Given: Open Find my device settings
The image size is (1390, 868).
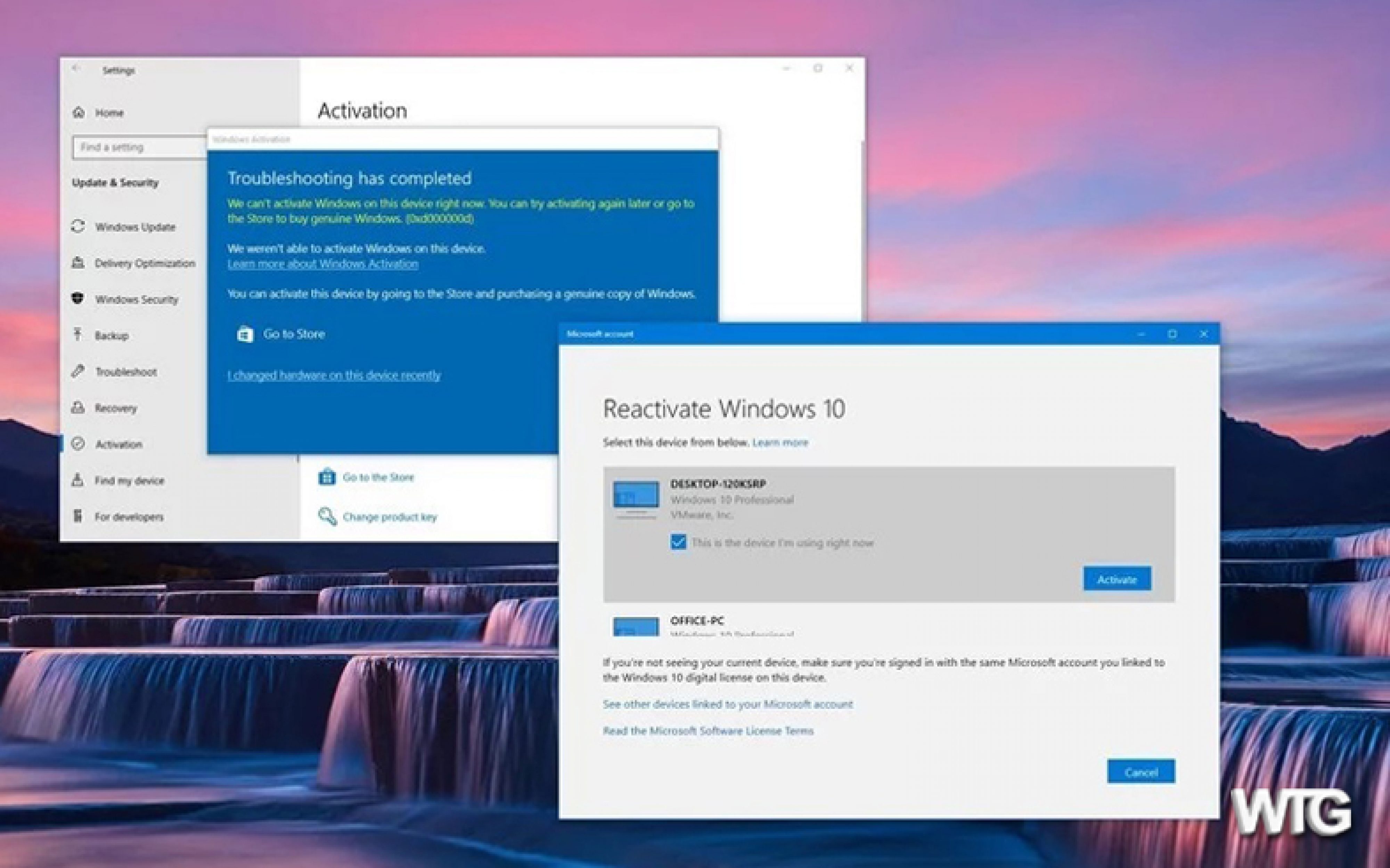Looking at the screenshot, I should coord(129,480).
